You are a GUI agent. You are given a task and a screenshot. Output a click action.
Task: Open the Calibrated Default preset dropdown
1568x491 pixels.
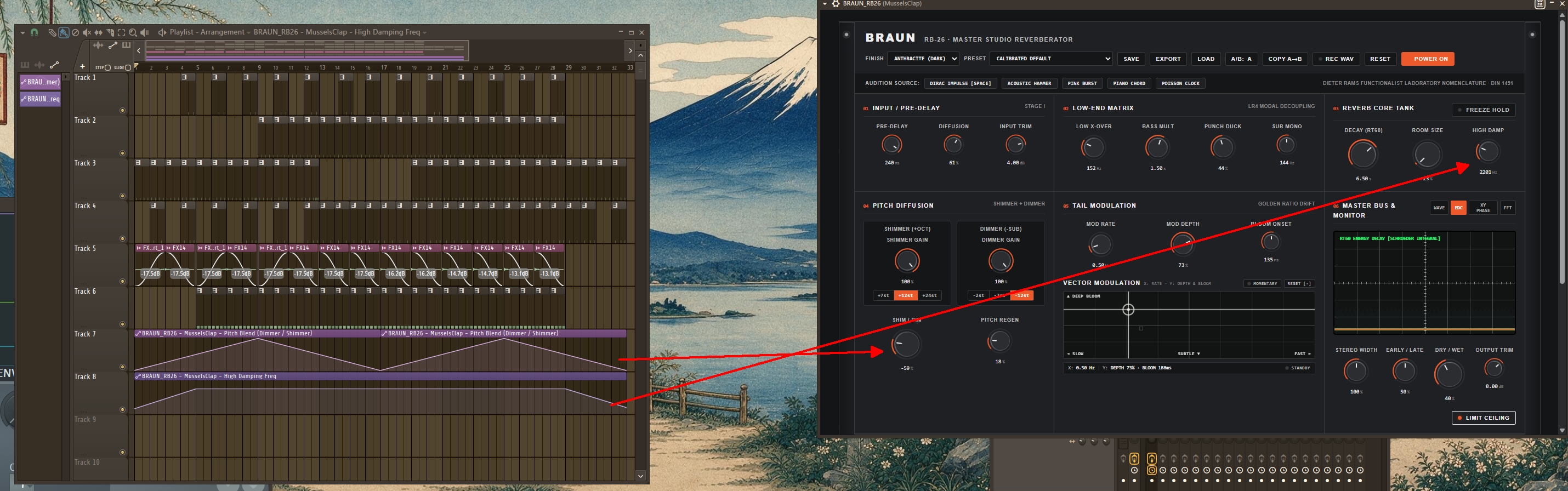coord(1051,59)
